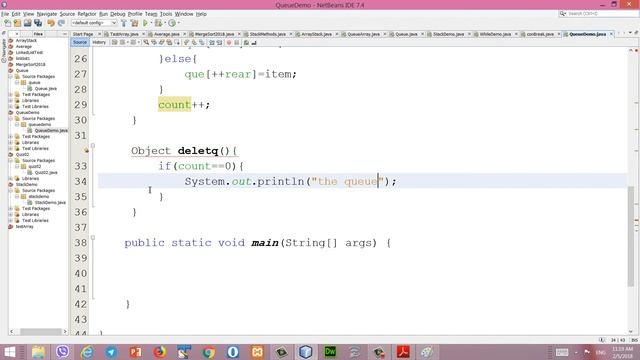Screen dimensions: 640x360
Task: Switch to the MergeSort2018.java tab
Action: (214, 34)
